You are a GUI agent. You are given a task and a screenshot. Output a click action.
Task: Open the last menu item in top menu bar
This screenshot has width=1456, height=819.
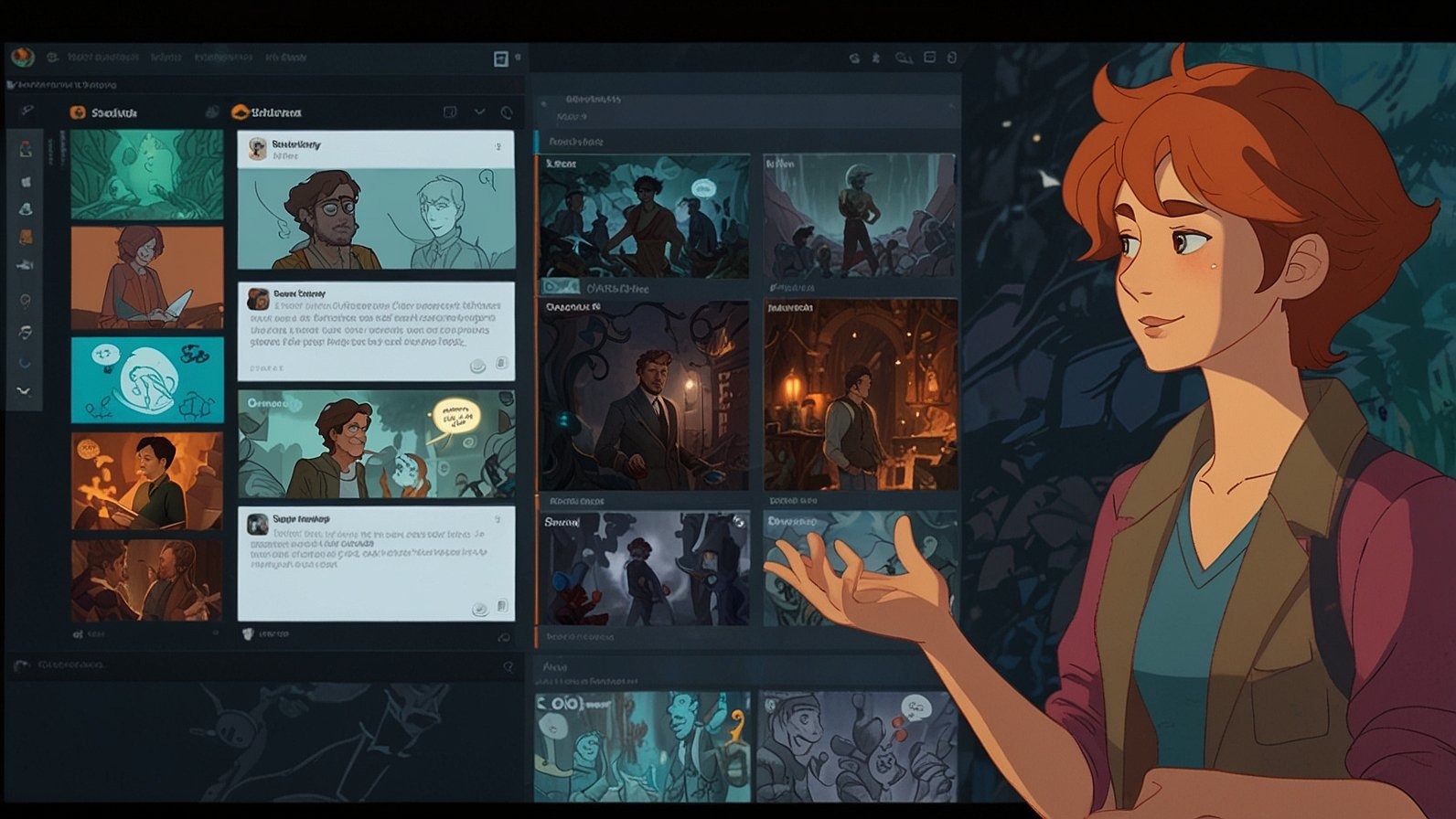tap(286, 57)
